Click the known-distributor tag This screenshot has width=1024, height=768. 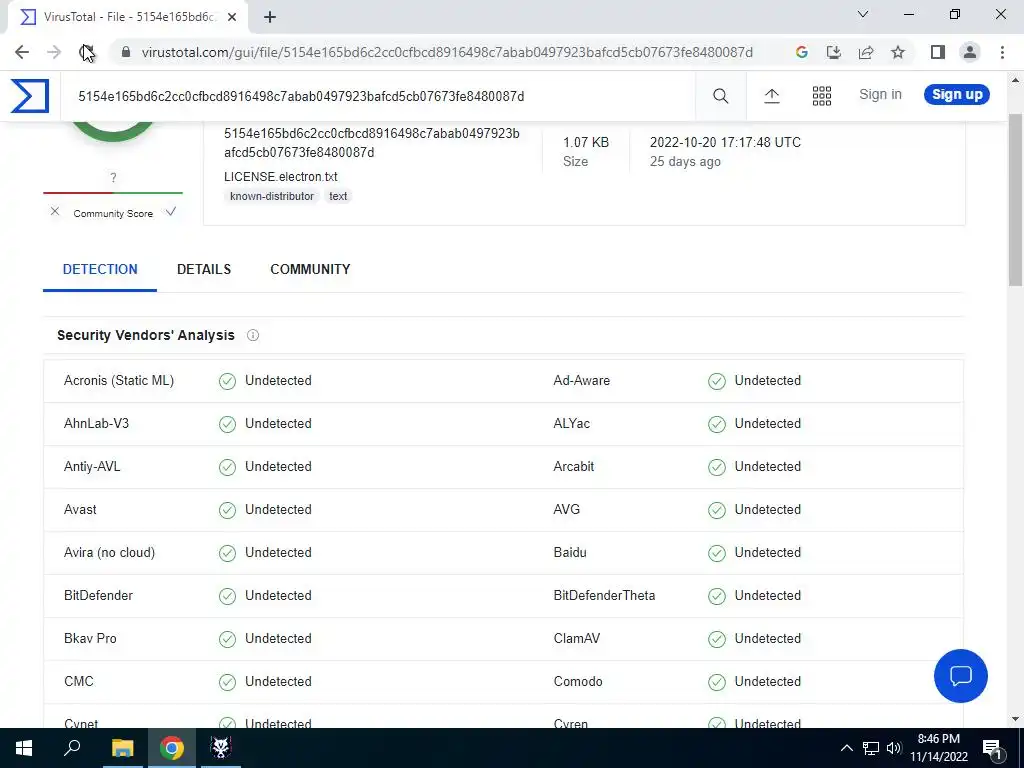point(272,196)
